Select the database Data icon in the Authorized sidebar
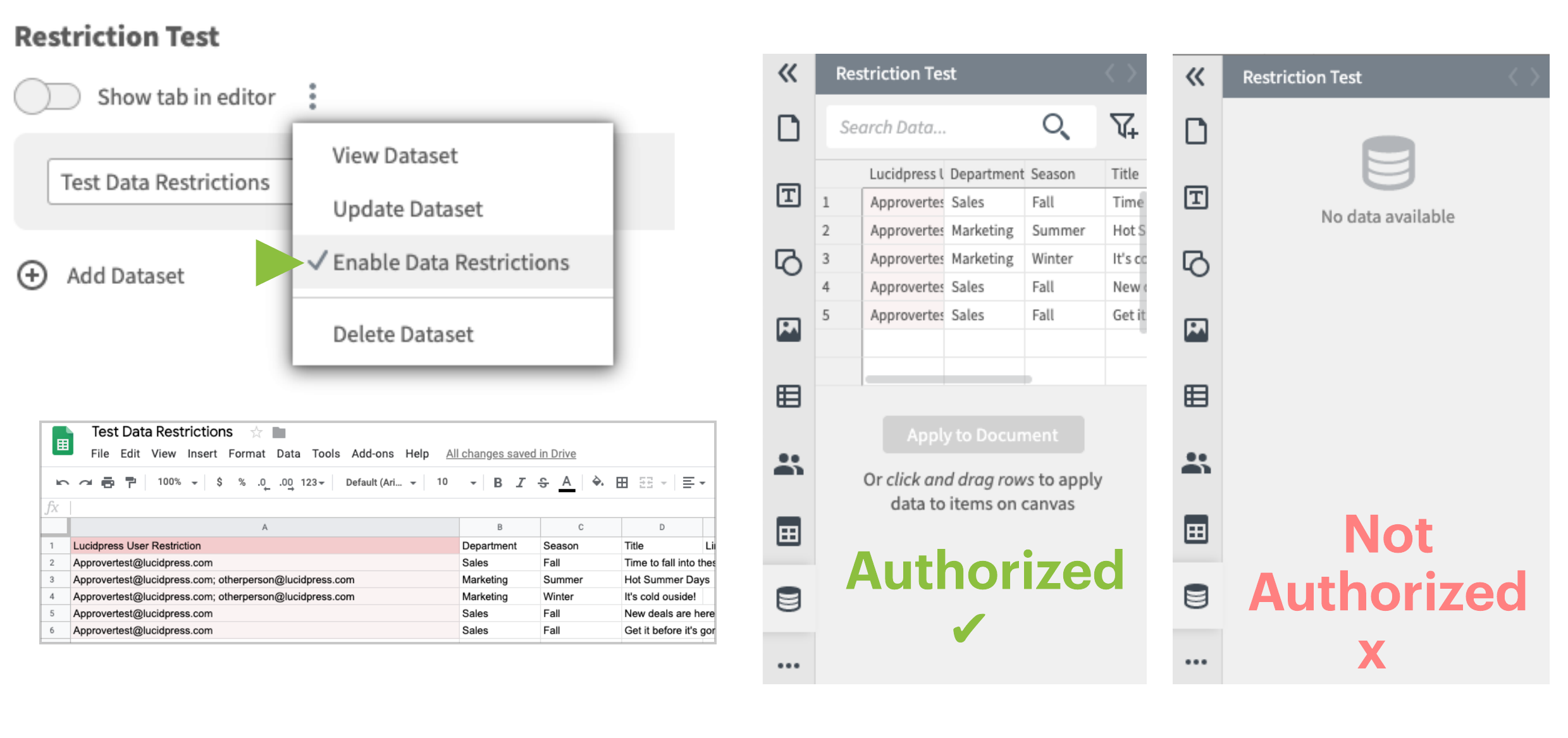1568x738 pixels. coord(788,599)
